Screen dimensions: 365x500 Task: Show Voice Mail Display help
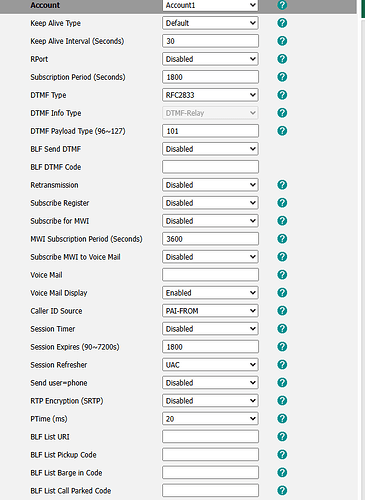(x=282, y=293)
